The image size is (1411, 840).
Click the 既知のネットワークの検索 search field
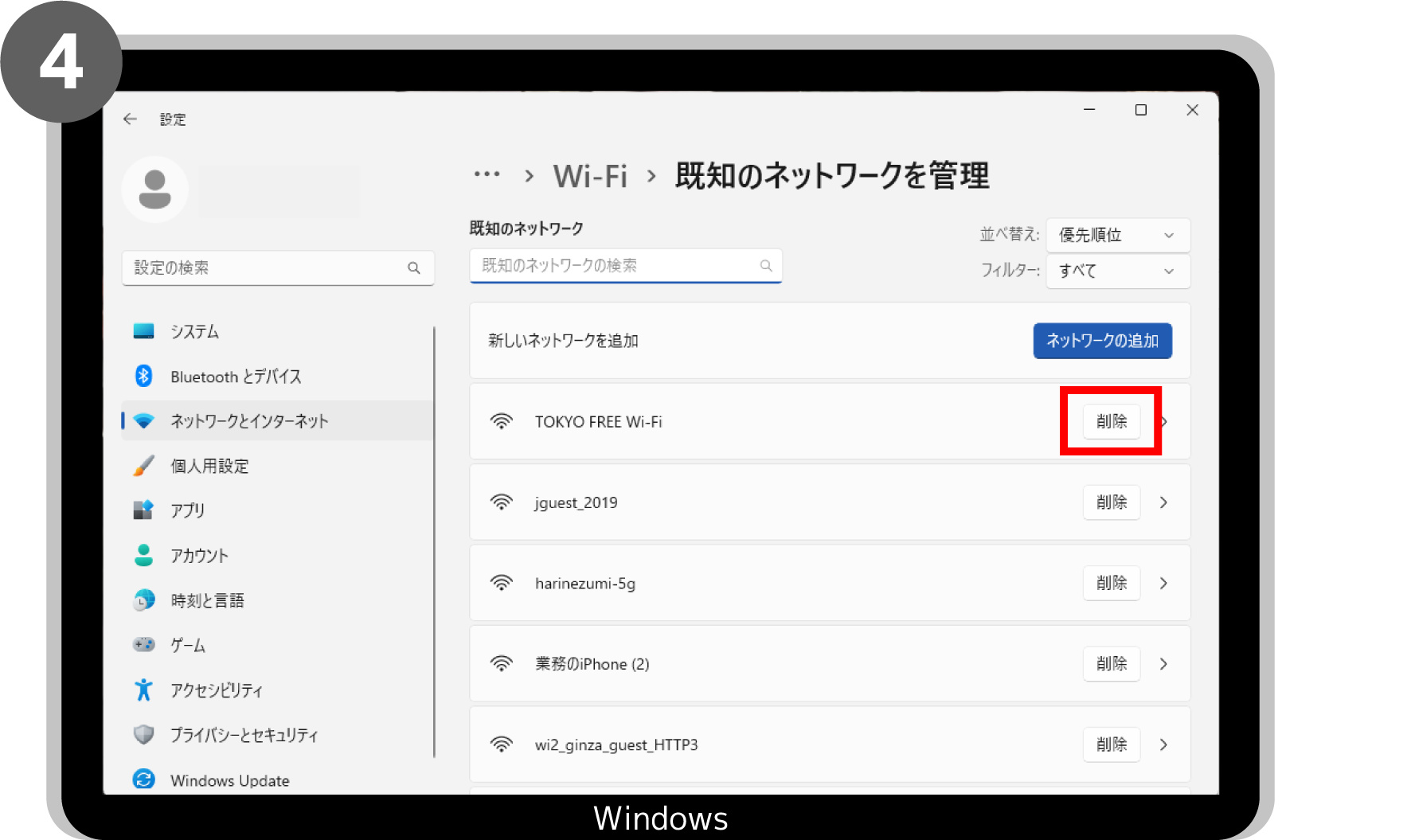(617, 266)
